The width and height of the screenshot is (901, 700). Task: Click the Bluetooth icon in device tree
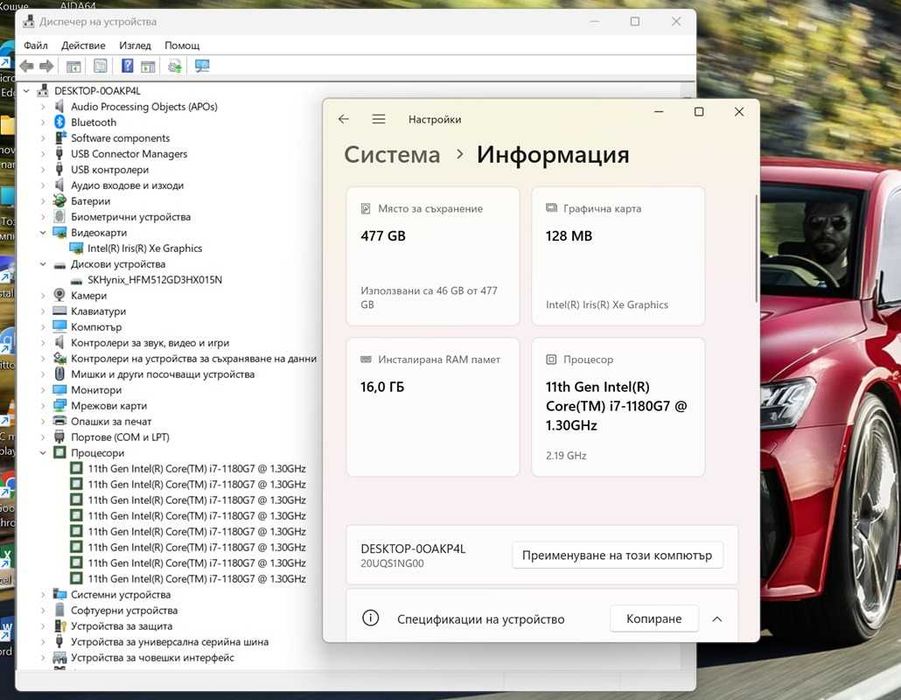pos(60,122)
